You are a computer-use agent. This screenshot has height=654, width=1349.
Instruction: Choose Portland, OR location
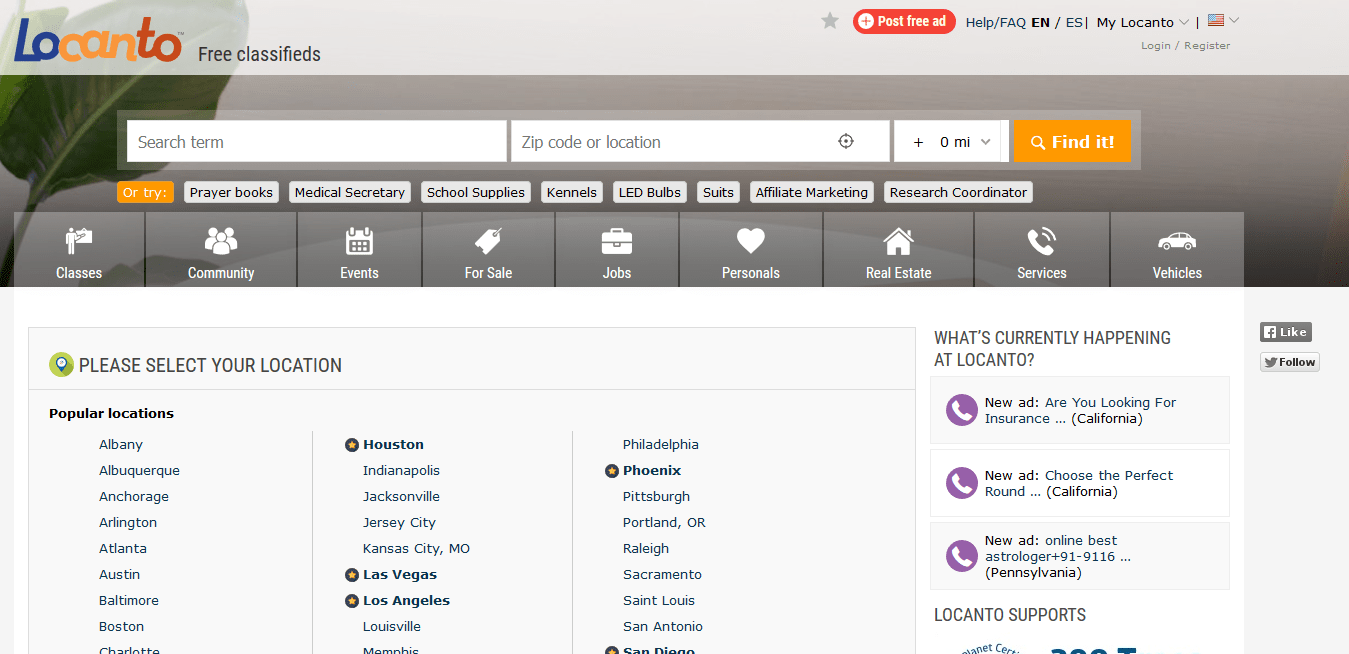(x=664, y=523)
